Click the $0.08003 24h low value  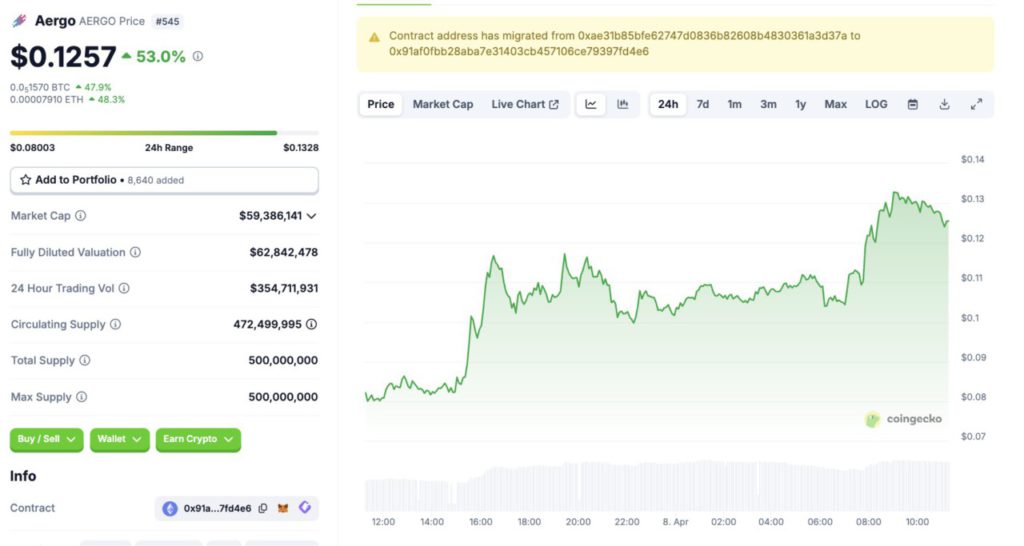click(33, 148)
